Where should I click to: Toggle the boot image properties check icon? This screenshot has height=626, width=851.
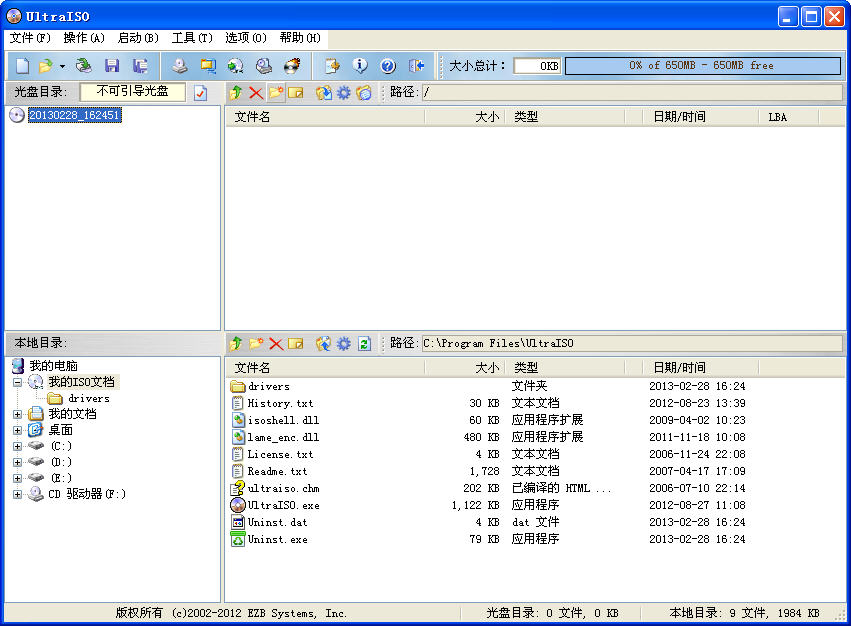coord(200,92)
